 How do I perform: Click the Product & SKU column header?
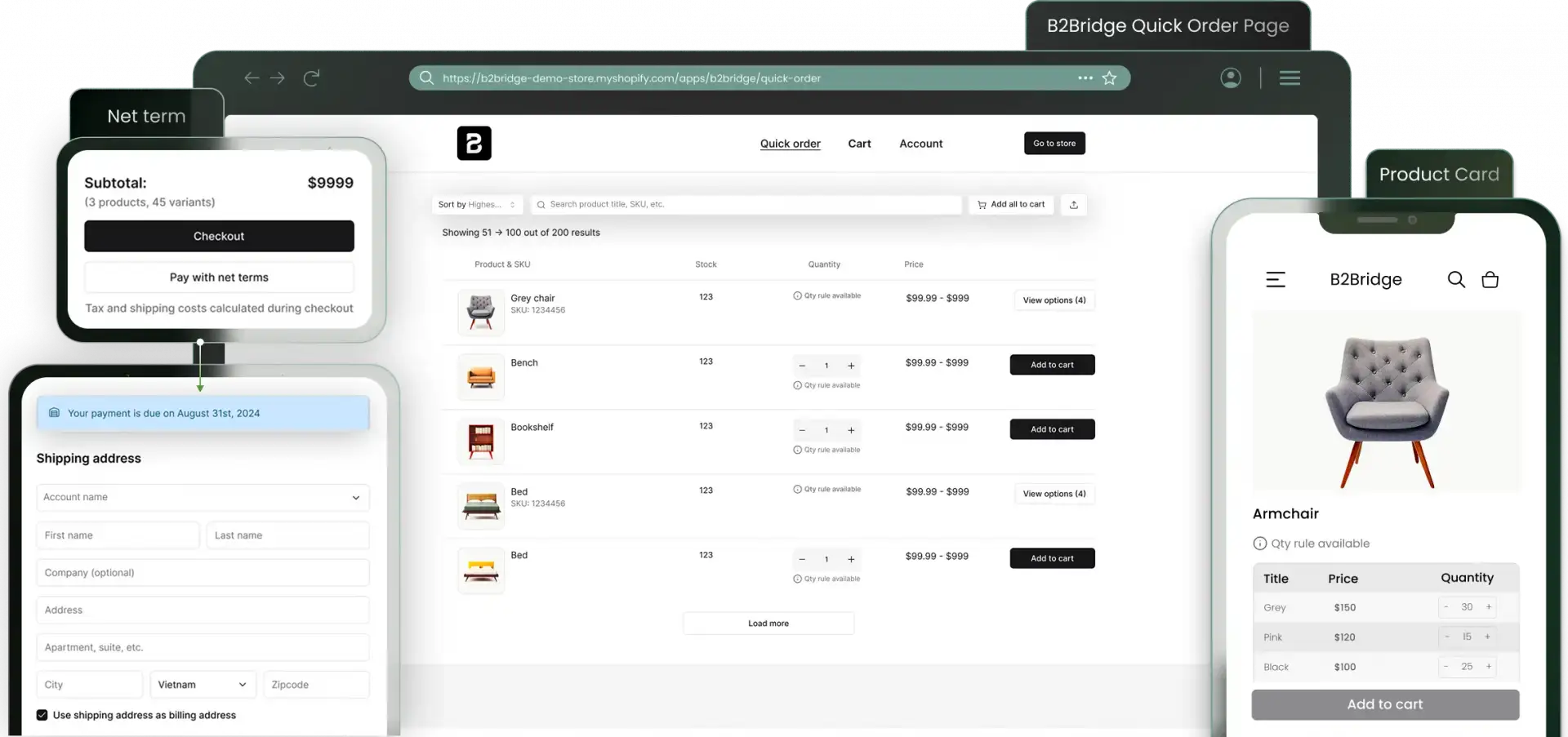pos(502,264)
